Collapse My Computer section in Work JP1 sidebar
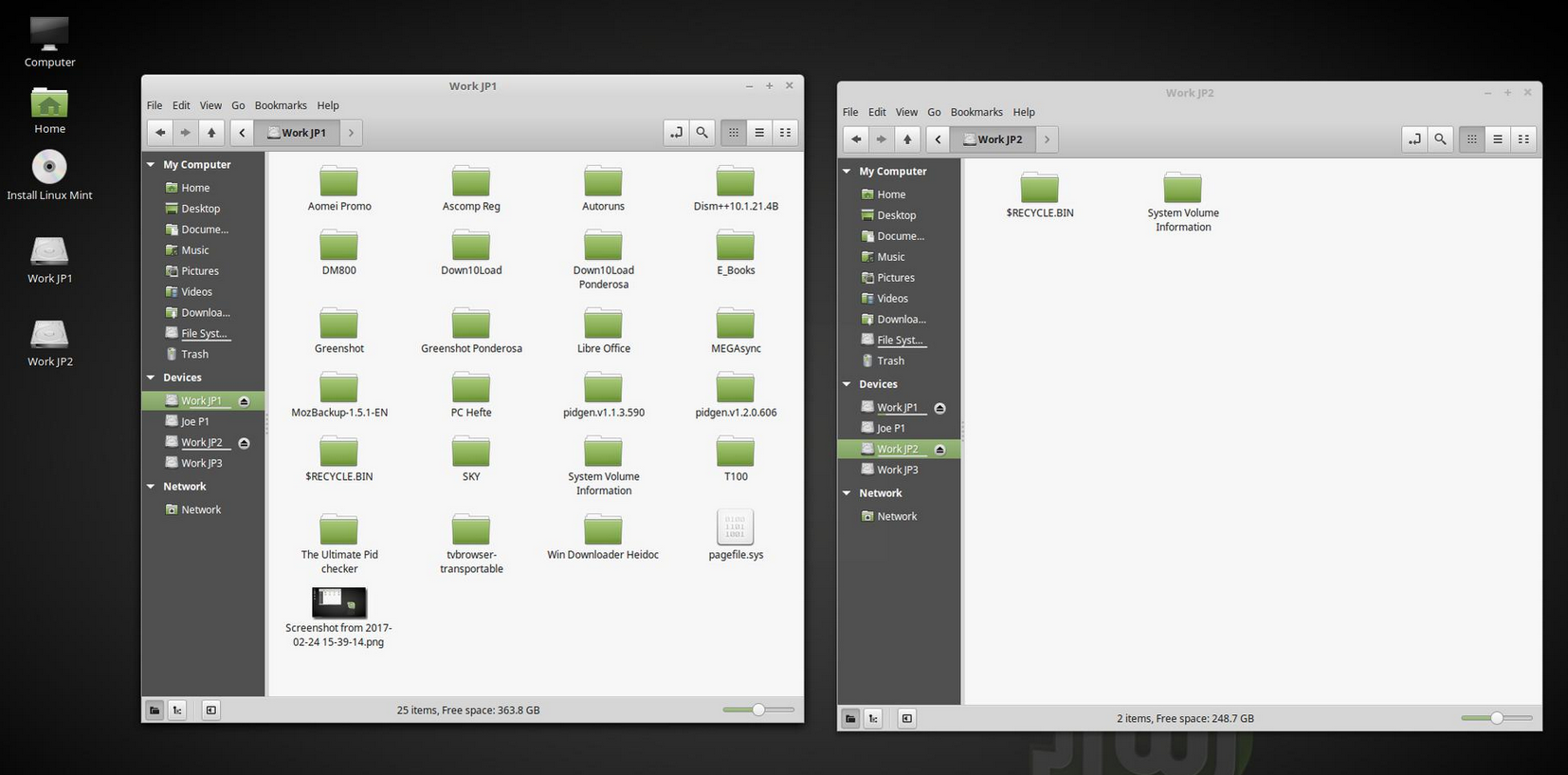This screenshot has height=775, width=1568. coord(151,164)
